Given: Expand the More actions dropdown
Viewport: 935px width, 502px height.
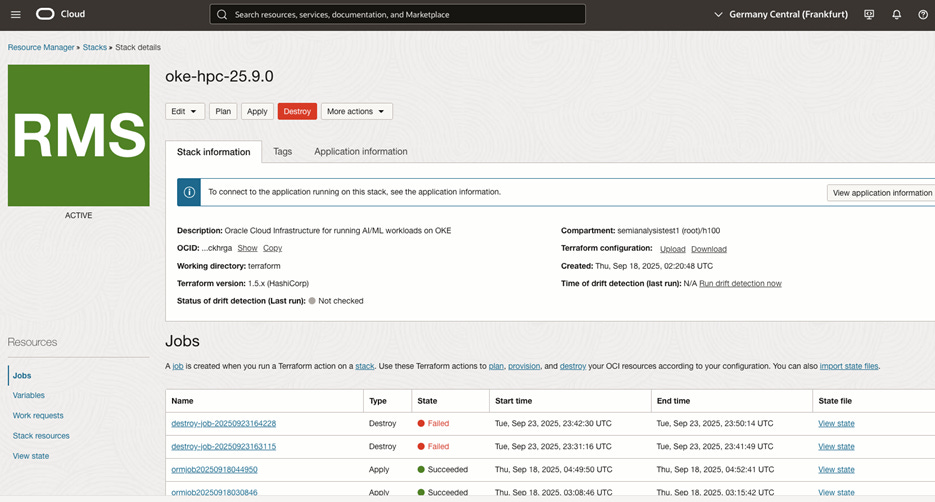Looking at the screenshot, I should tap(357, 111).
